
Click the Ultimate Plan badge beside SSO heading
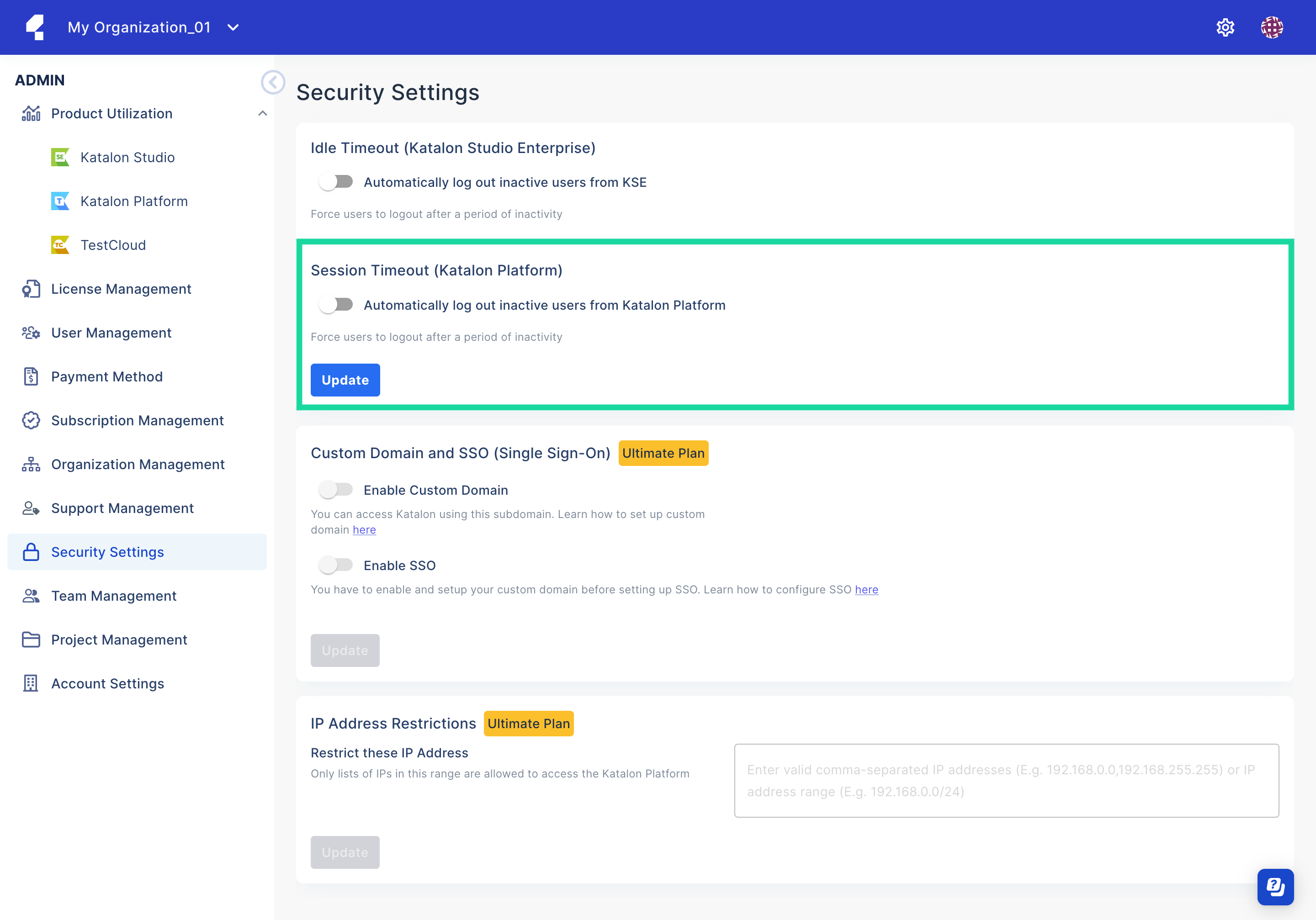[663, 453]
